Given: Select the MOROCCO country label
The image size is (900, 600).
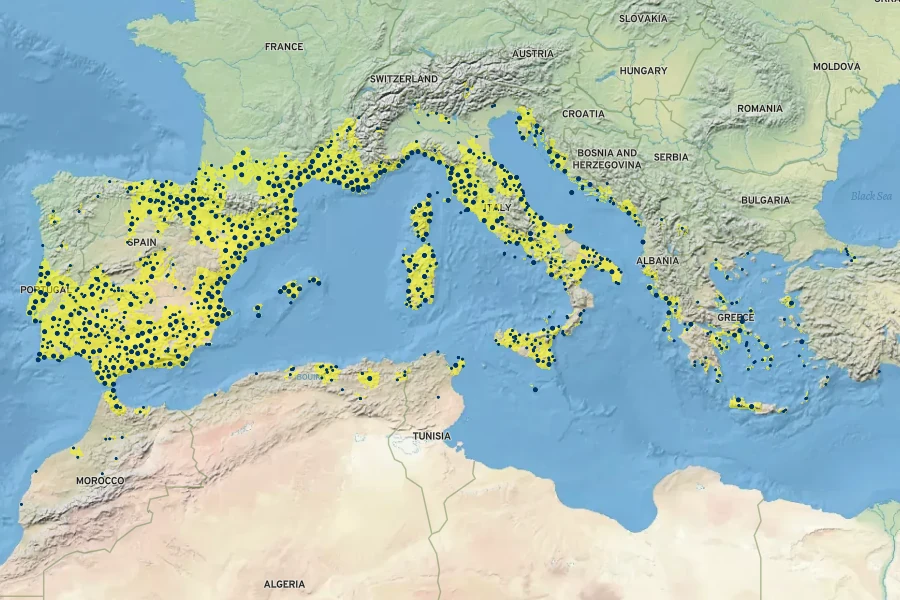Looking at the screenshot, I should [x=100, y=481].
